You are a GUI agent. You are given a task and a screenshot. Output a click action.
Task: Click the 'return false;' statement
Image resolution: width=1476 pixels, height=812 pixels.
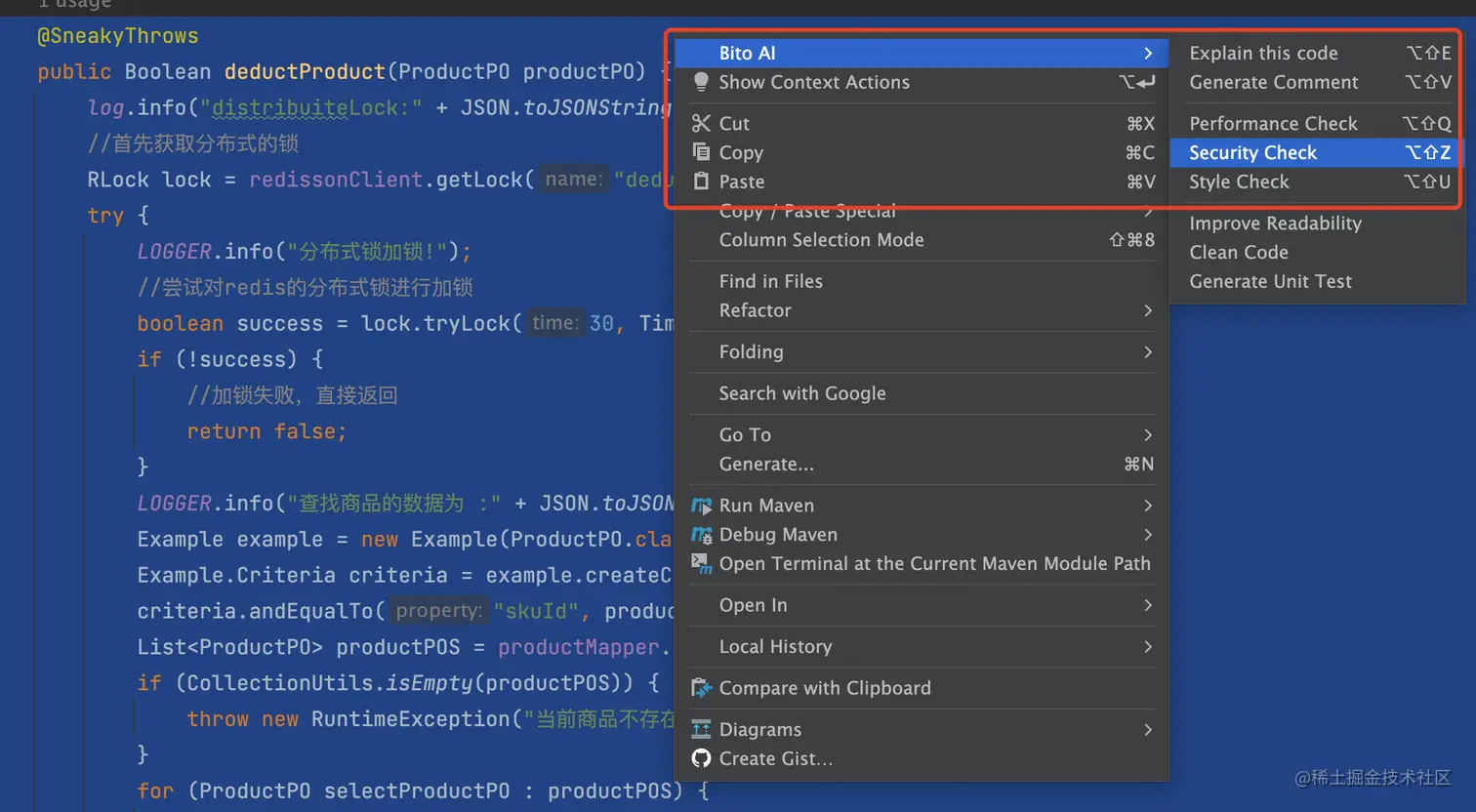pyautogui.click(x=266, y=431)
